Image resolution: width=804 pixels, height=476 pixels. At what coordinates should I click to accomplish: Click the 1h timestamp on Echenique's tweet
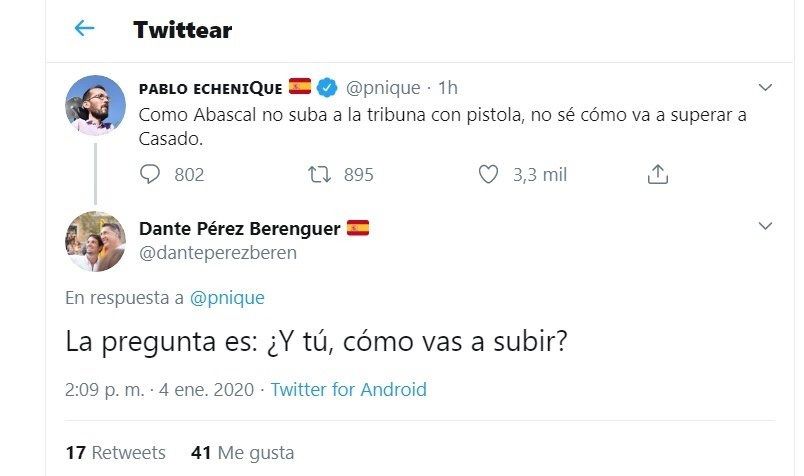tap(447, 87)
